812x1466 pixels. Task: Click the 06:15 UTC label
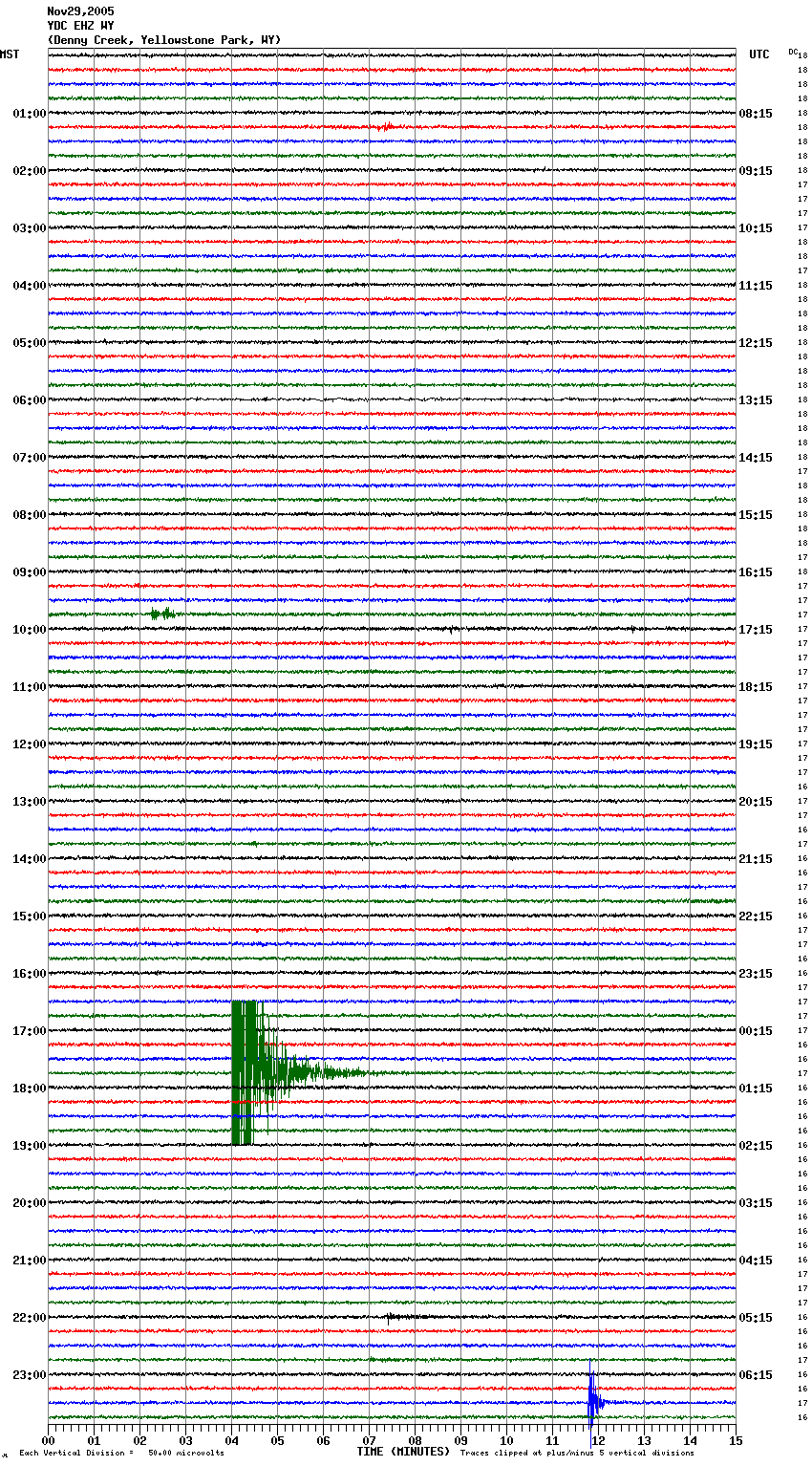tap(756, 1375)
